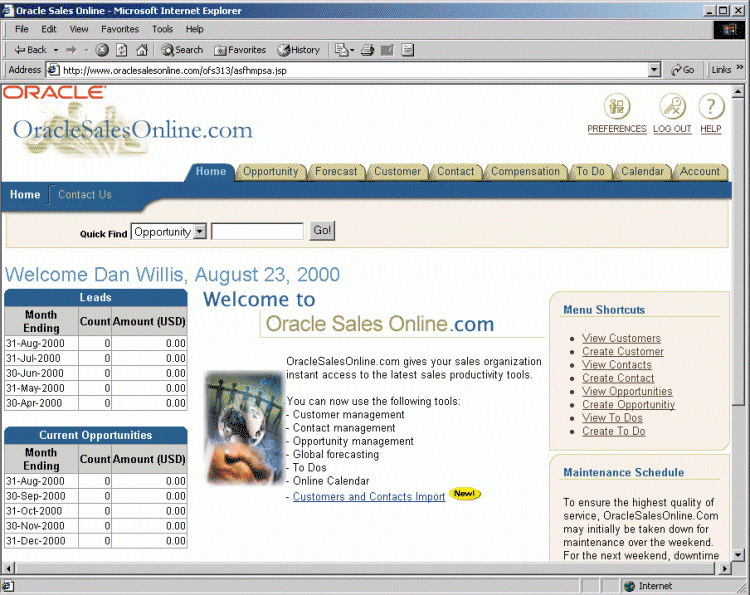This screenshot has height=595, width=750.
Task: Click the Contact Us subtab
Action: [x=85, y=195]
